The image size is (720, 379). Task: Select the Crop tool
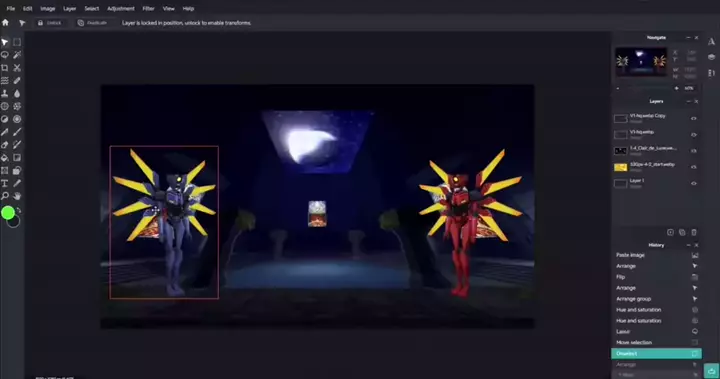click(x=5, y=68)
